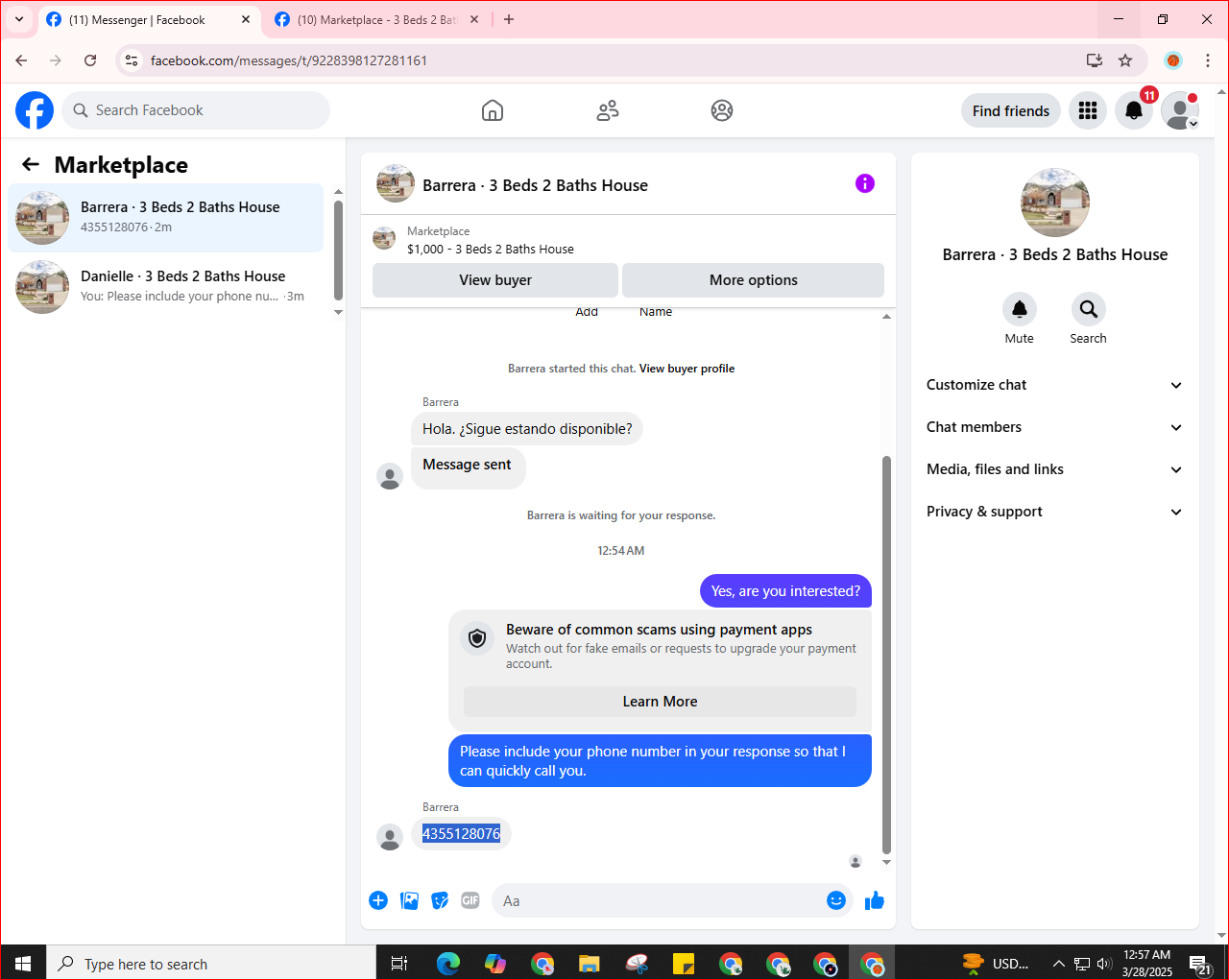Open notifications bell with 11 badge
Image resolution: width=1229 pixels, height=980 pixels.
pyautogui.click(x=1134, y=110)
